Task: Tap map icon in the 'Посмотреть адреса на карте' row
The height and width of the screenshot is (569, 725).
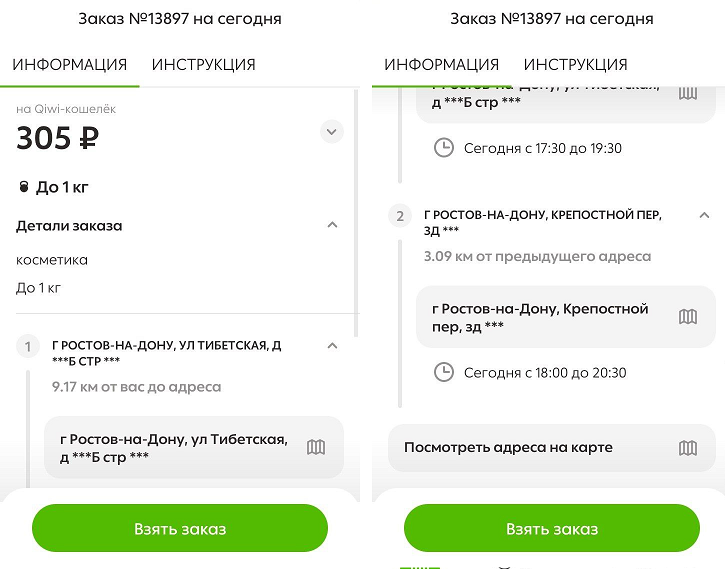Action: pos(688,448)
